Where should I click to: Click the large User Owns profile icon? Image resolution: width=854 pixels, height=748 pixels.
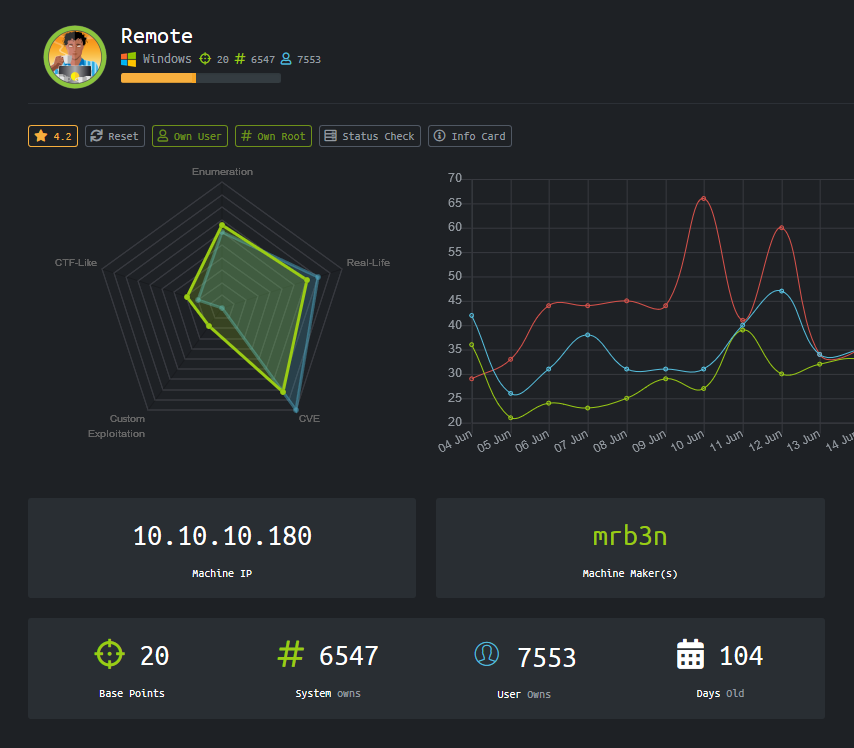click(487, 654)
